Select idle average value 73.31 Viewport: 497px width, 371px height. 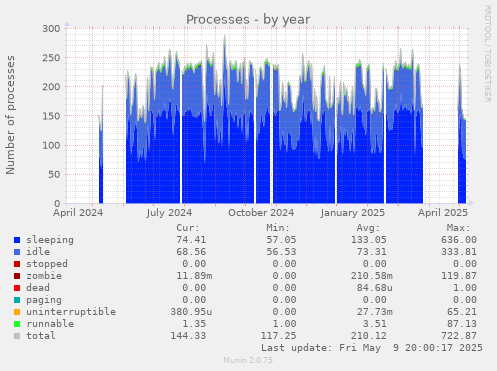[x=371, y=252]
